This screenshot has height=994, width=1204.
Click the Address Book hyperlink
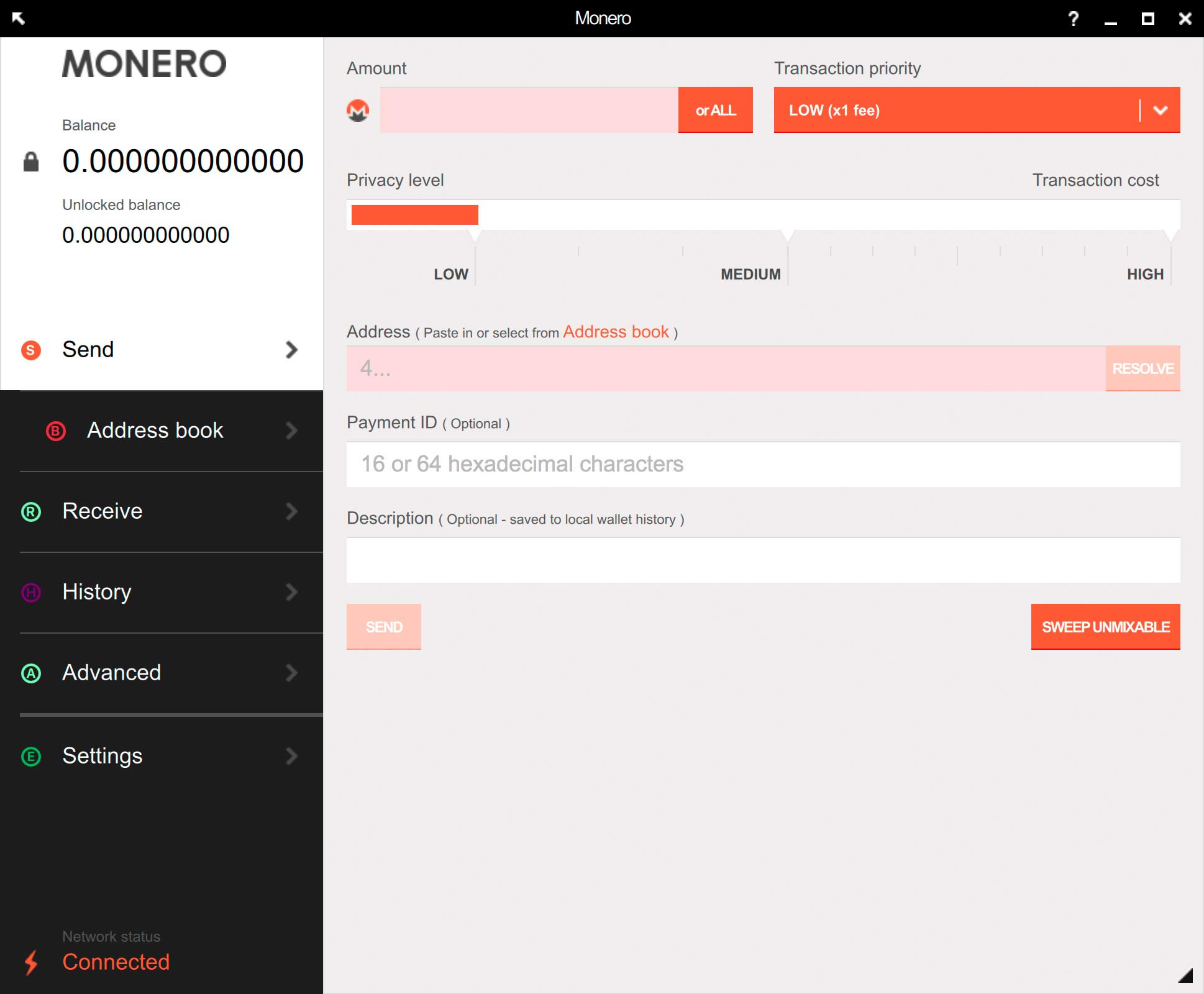[x=615, y=331]
